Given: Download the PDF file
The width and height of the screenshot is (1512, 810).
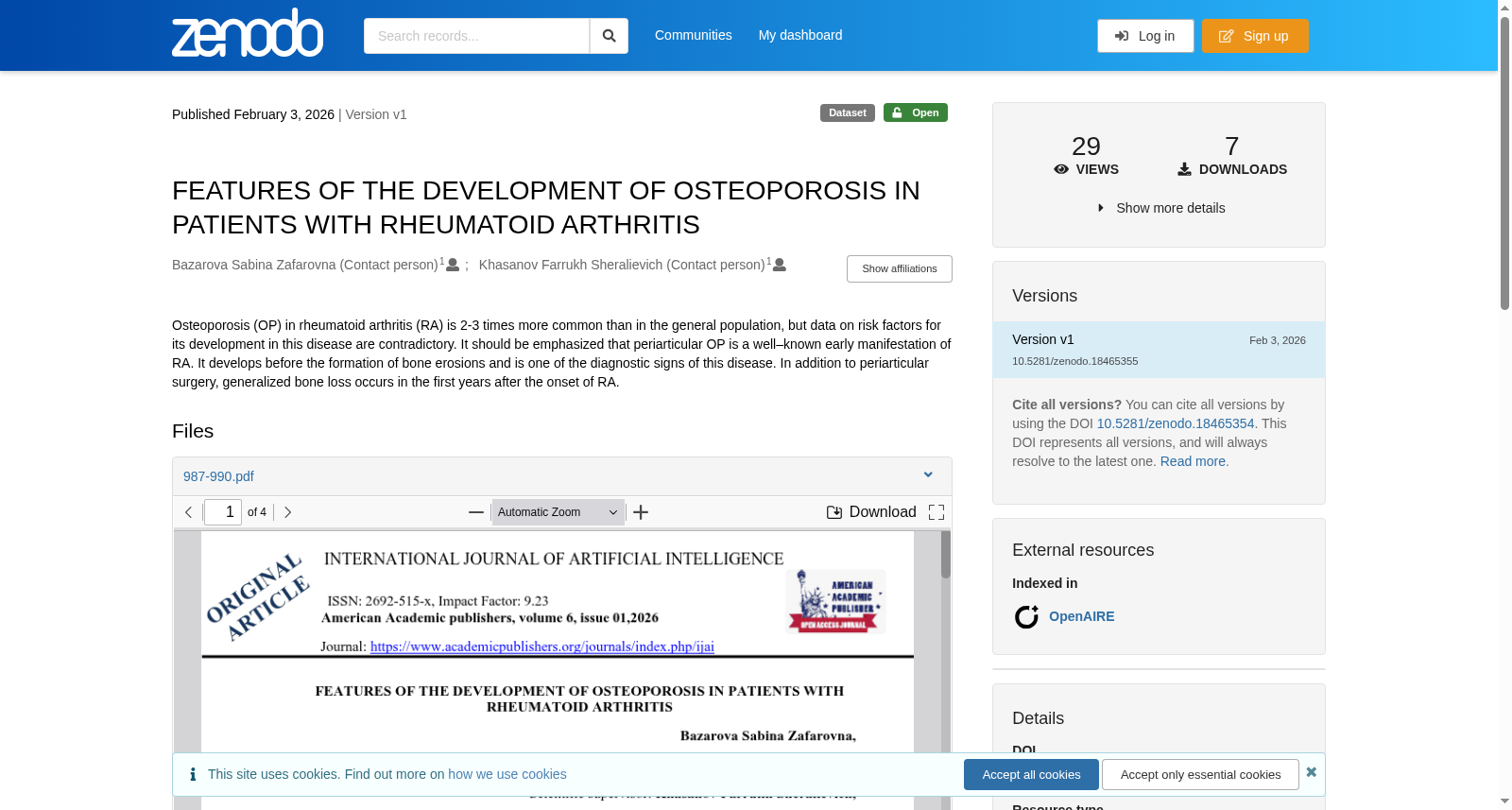Looking at the screenshot, I should pos(871,512).
